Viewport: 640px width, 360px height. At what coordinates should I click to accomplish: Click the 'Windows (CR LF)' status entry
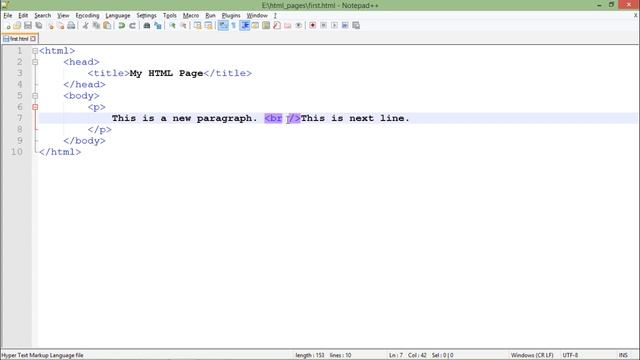pos(532,355)
